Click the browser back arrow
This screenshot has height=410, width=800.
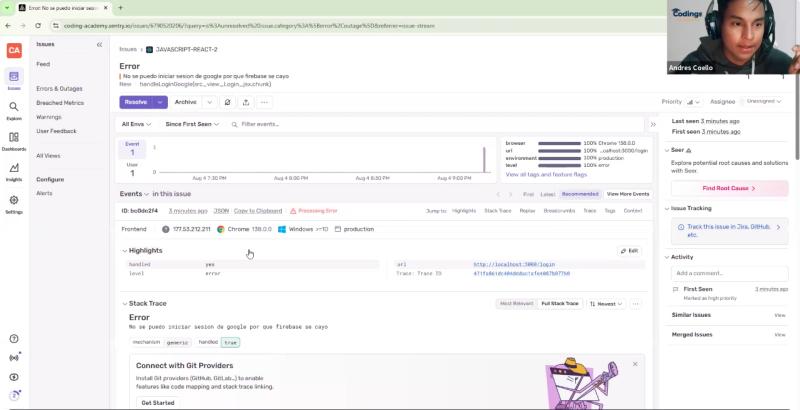click(x=8, y=25)
